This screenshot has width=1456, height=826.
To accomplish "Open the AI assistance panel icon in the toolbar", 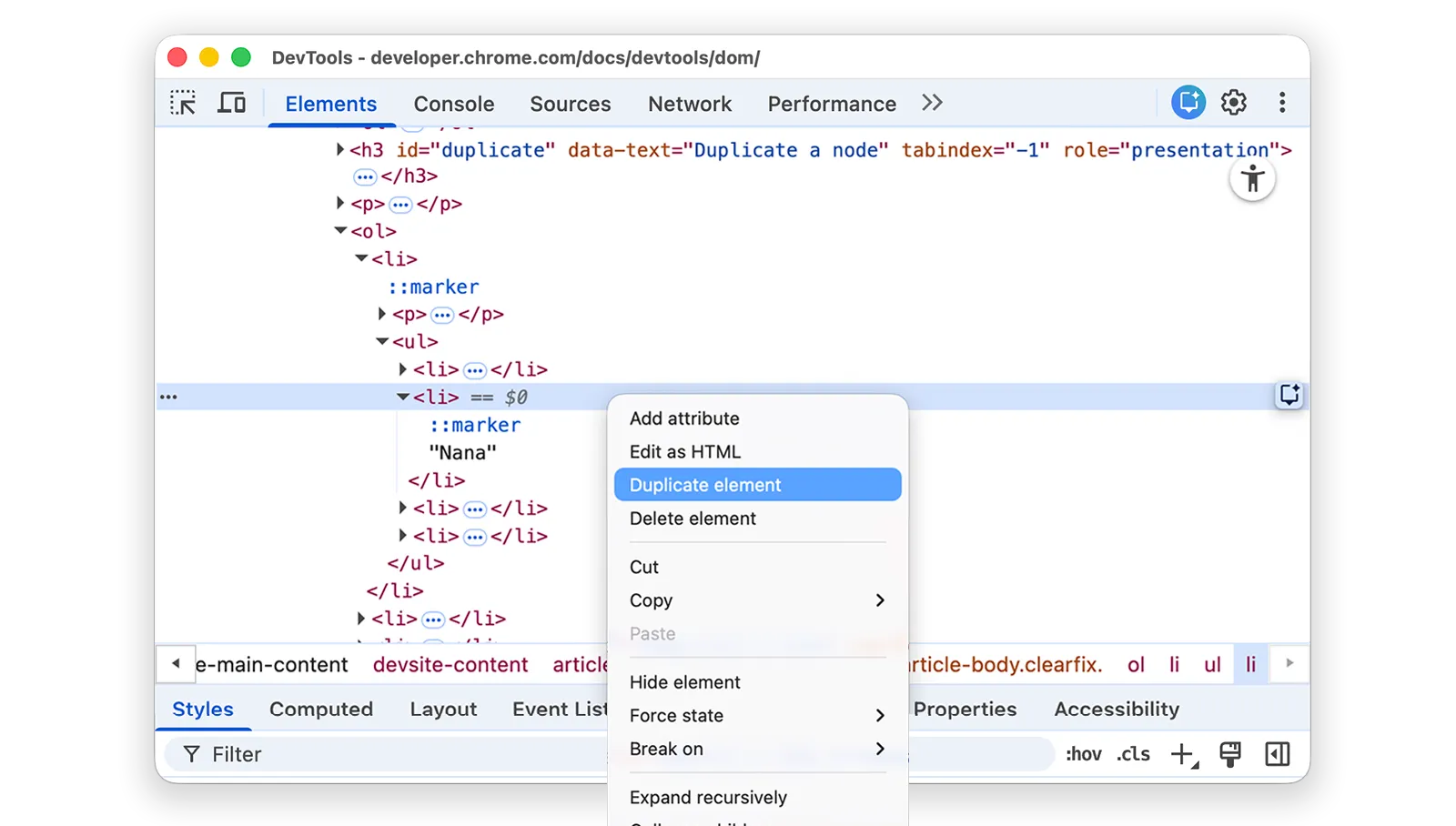I will point(1188,102).
